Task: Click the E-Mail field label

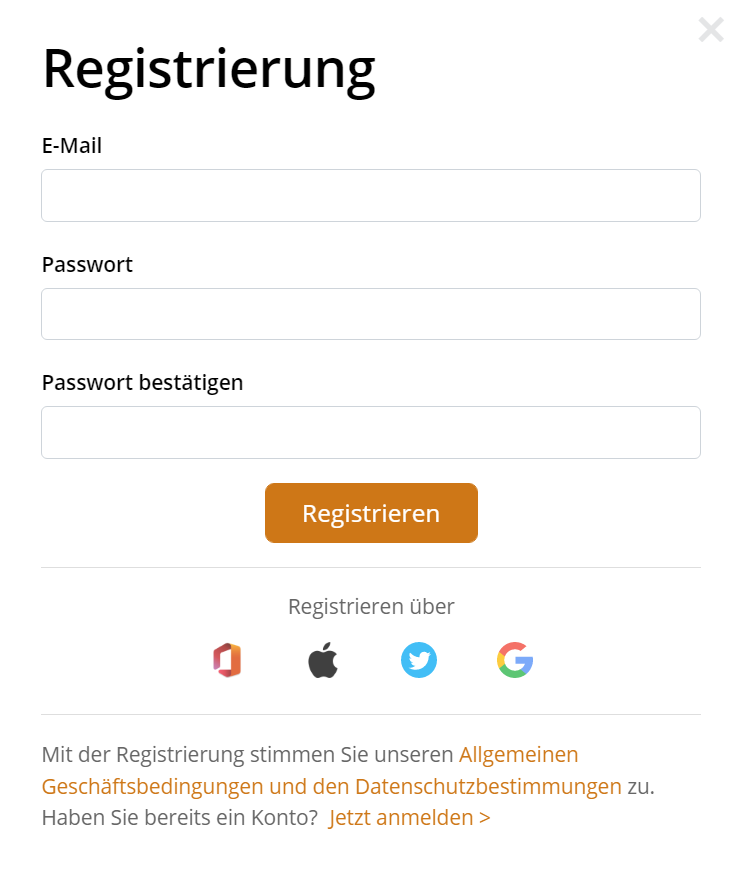Action: point(72,145)
